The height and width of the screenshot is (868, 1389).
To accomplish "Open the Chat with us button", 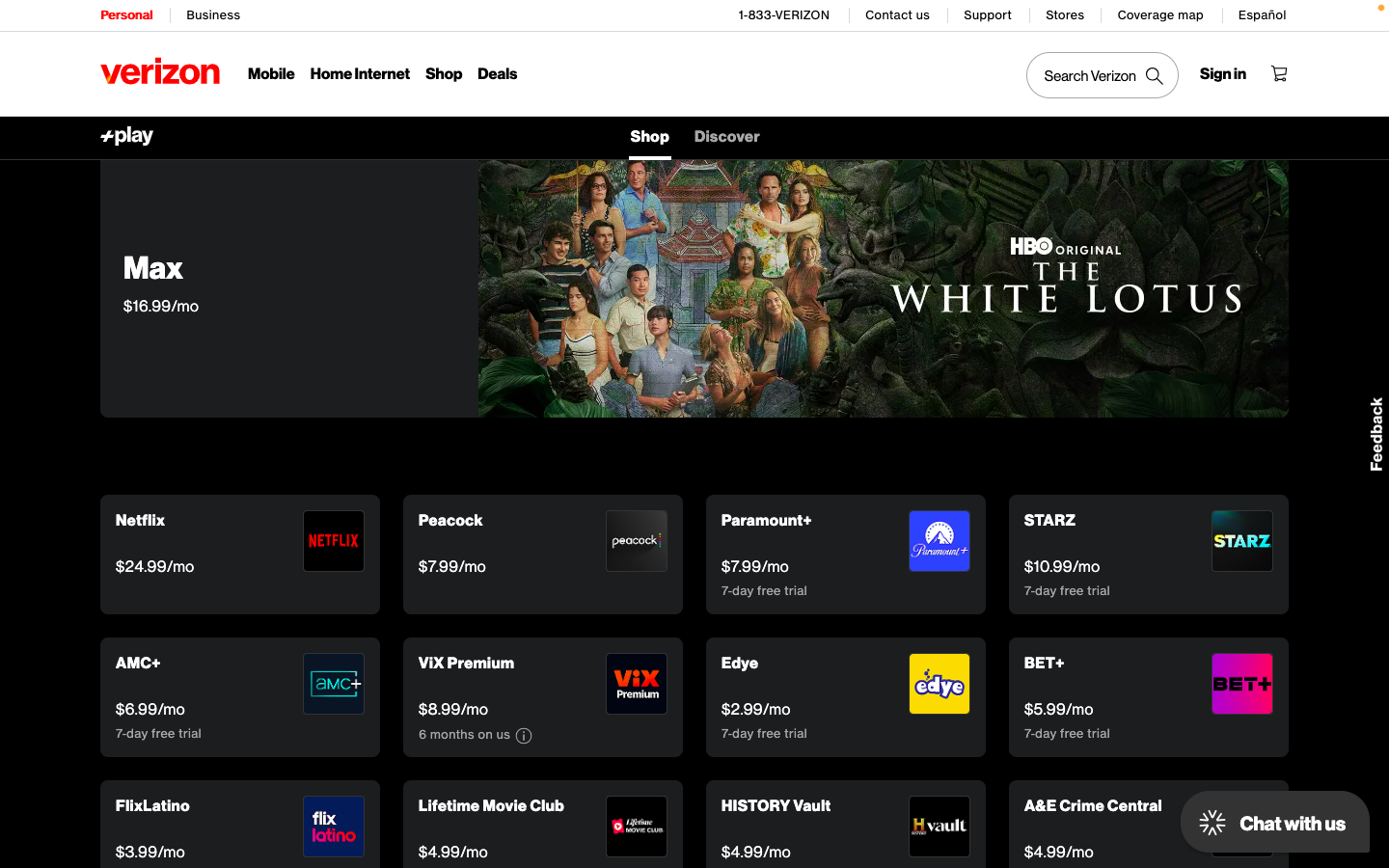I will 1275,822.
